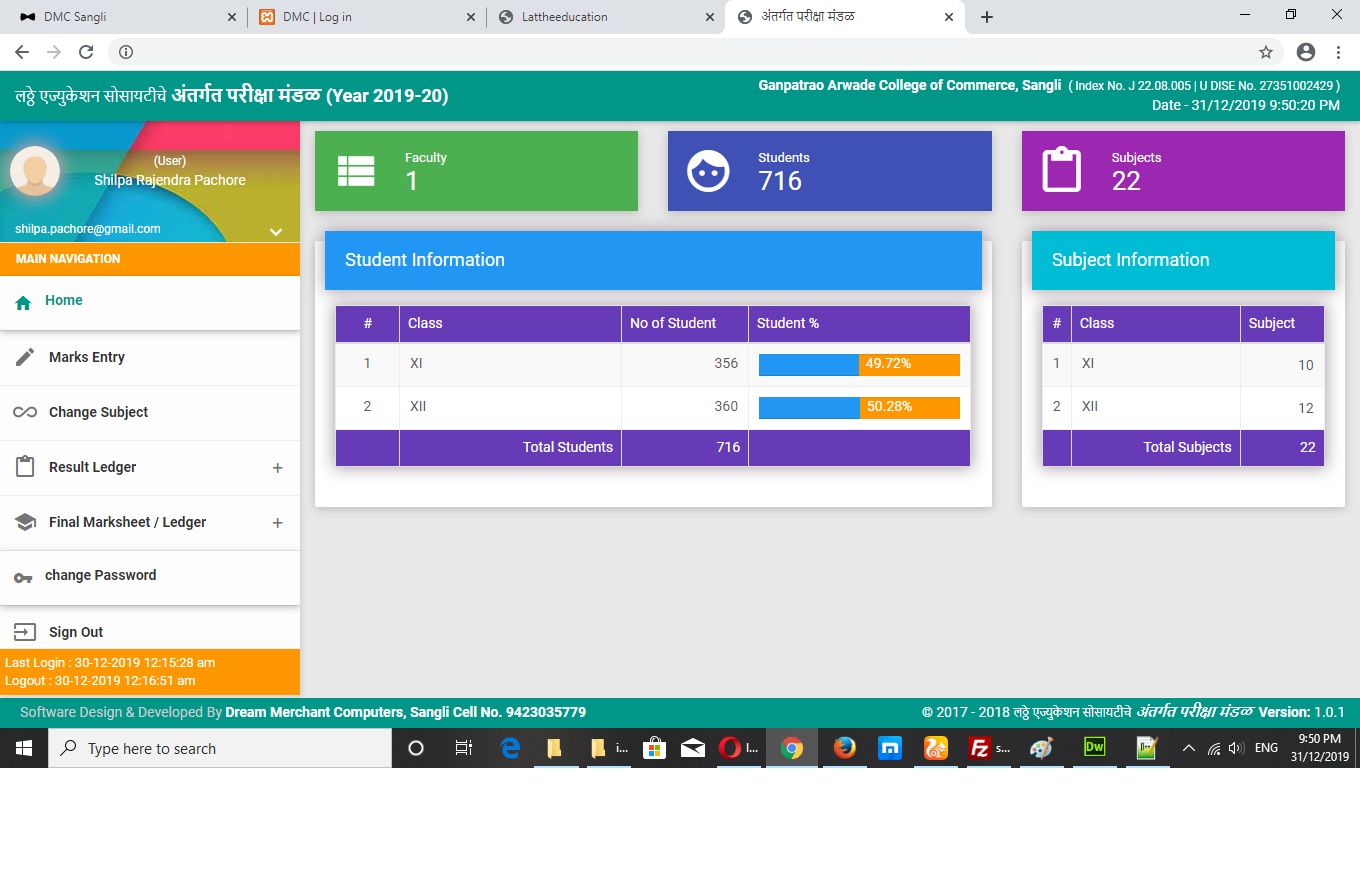Click the Sign Out arrow icon
Viewport: 1360px width, 875px height.
click(x=25, y=632)
